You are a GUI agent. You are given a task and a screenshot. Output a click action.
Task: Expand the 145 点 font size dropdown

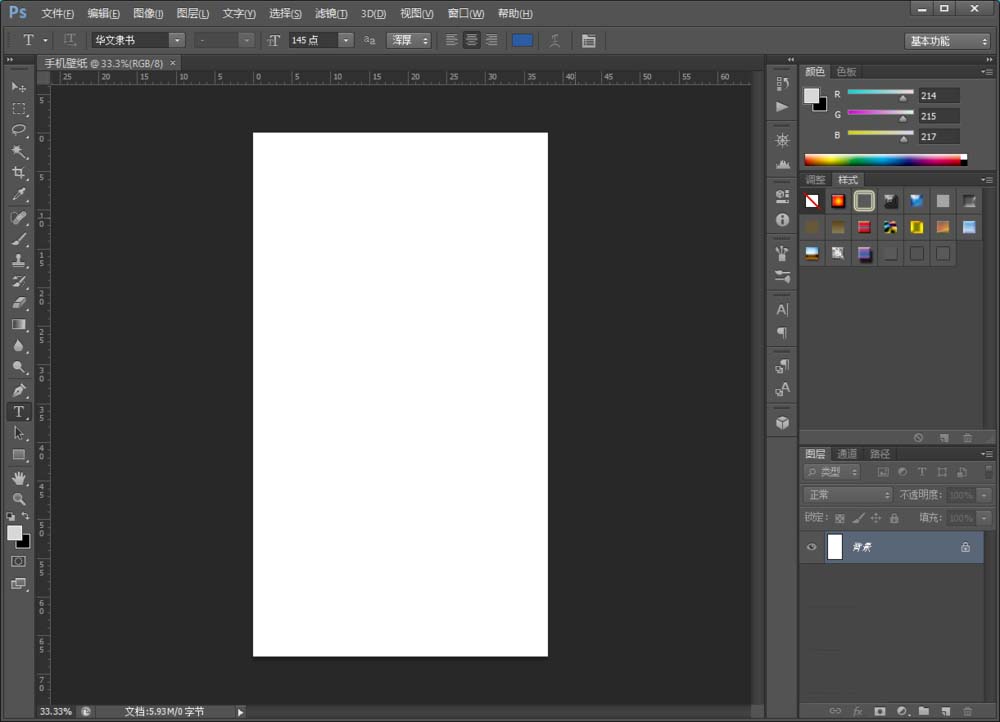pyautogui.click(x=346, y=40)
